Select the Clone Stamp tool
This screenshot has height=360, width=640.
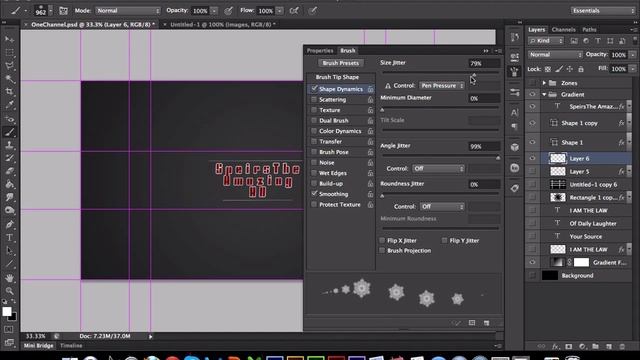[9, 145]
